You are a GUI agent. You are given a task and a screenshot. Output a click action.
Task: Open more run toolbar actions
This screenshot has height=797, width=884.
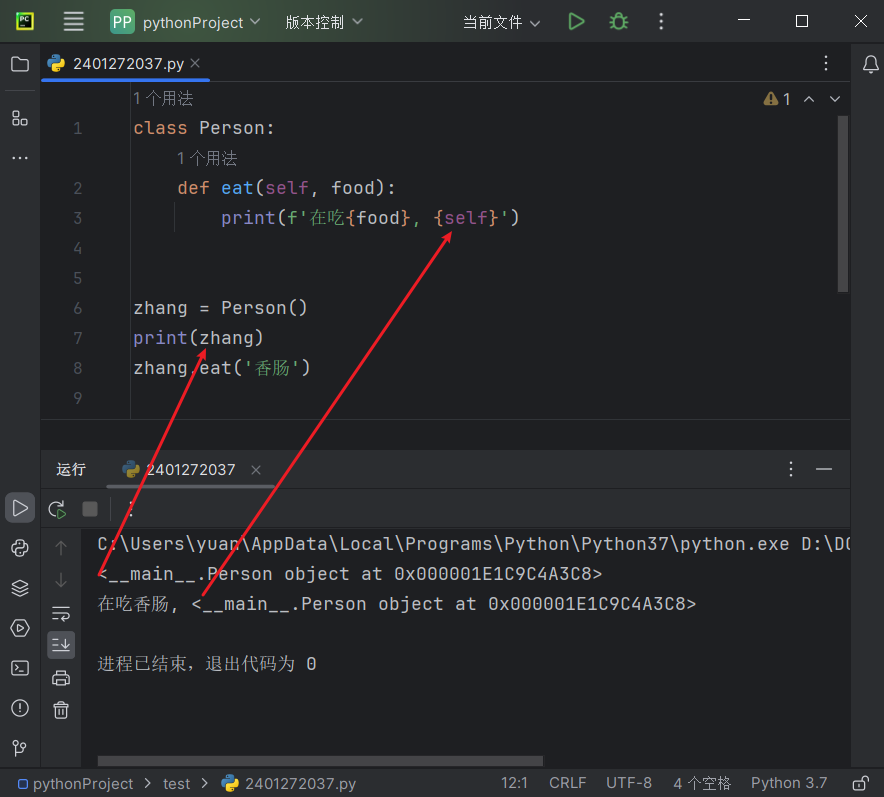pyautogui.click(x=131, y=510)
